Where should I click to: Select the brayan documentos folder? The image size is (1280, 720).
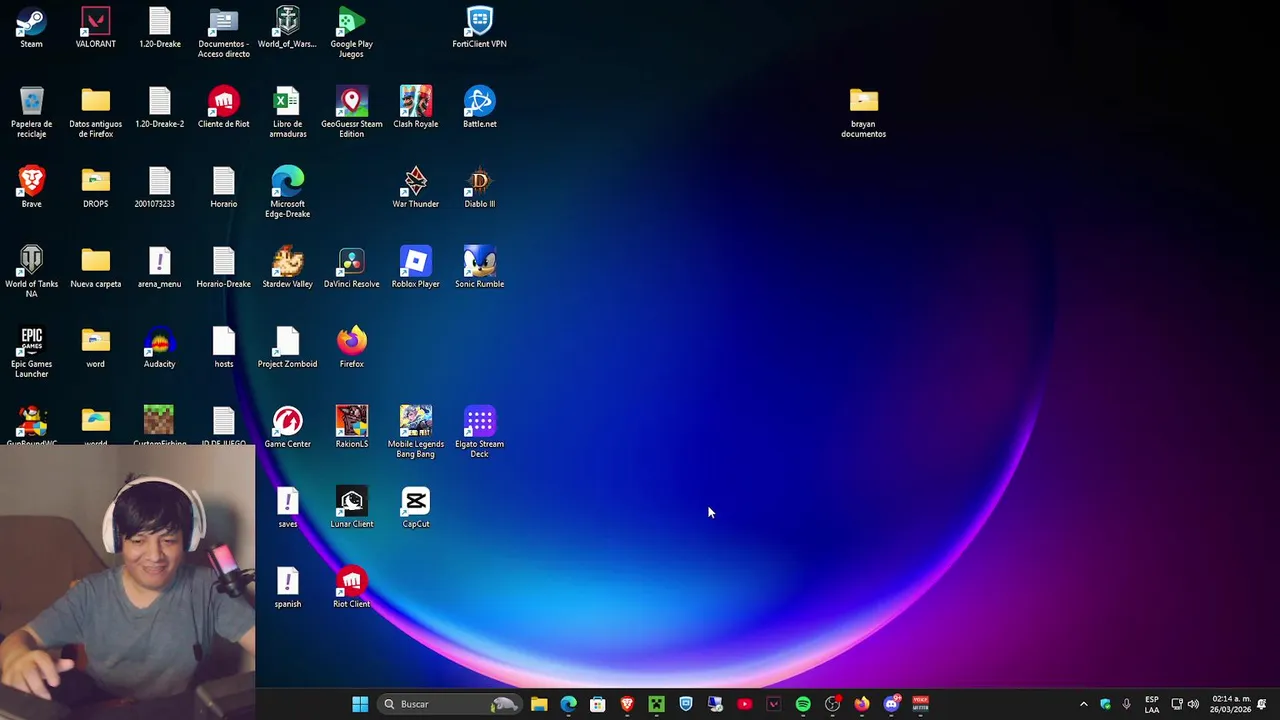[863, 112]
